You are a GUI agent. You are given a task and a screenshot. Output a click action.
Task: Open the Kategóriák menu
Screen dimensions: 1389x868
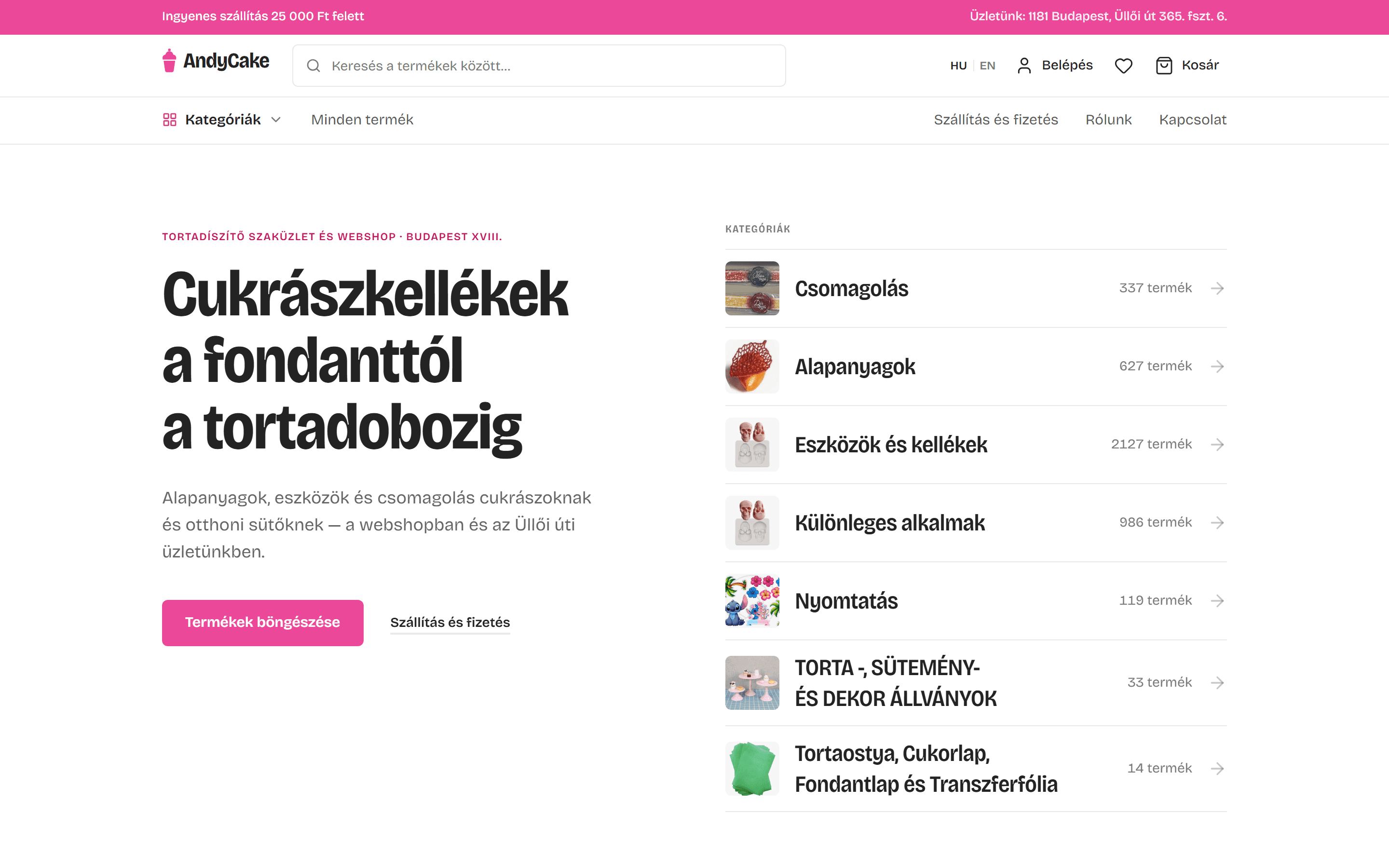pos(222,120)
